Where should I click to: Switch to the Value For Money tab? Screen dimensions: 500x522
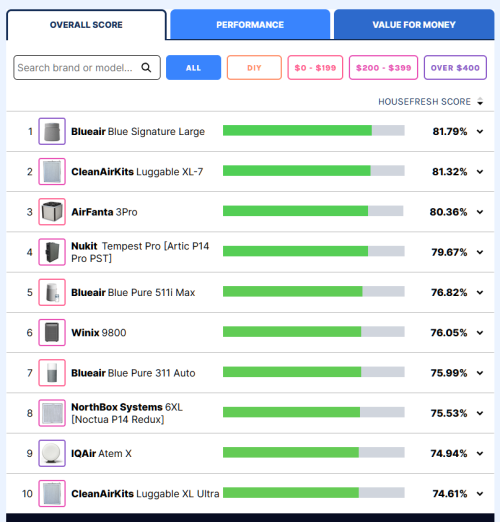pyautogui.click(x=414, y=25)
